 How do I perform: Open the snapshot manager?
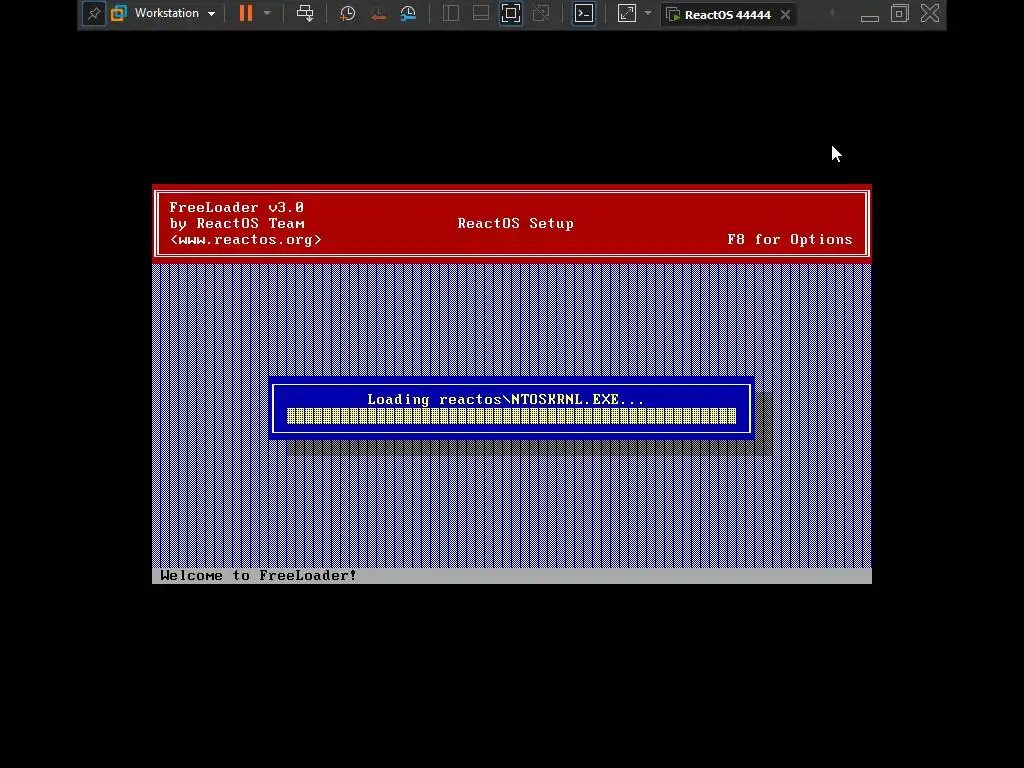[x=408, y=13]
